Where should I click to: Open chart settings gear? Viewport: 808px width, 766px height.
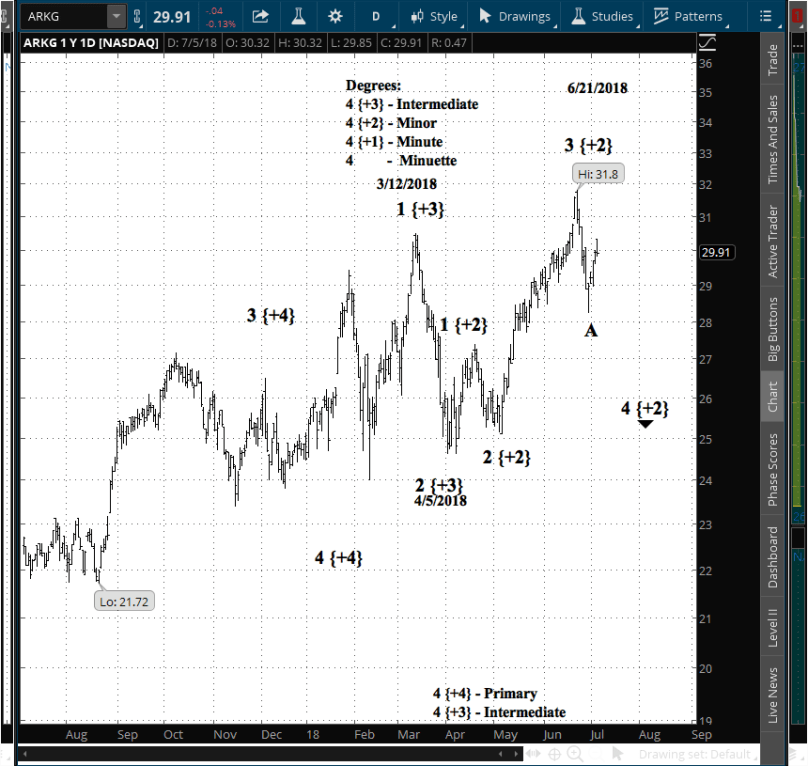click(x=335, y=16)
